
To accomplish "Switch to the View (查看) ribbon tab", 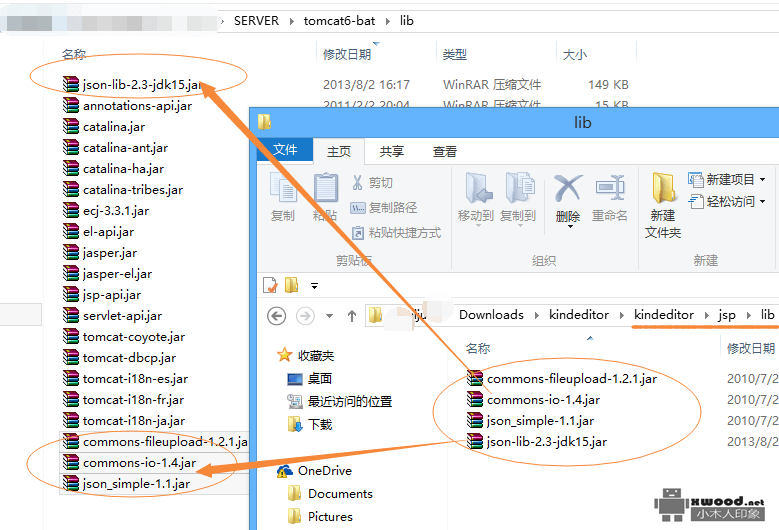I will point(445,151).
